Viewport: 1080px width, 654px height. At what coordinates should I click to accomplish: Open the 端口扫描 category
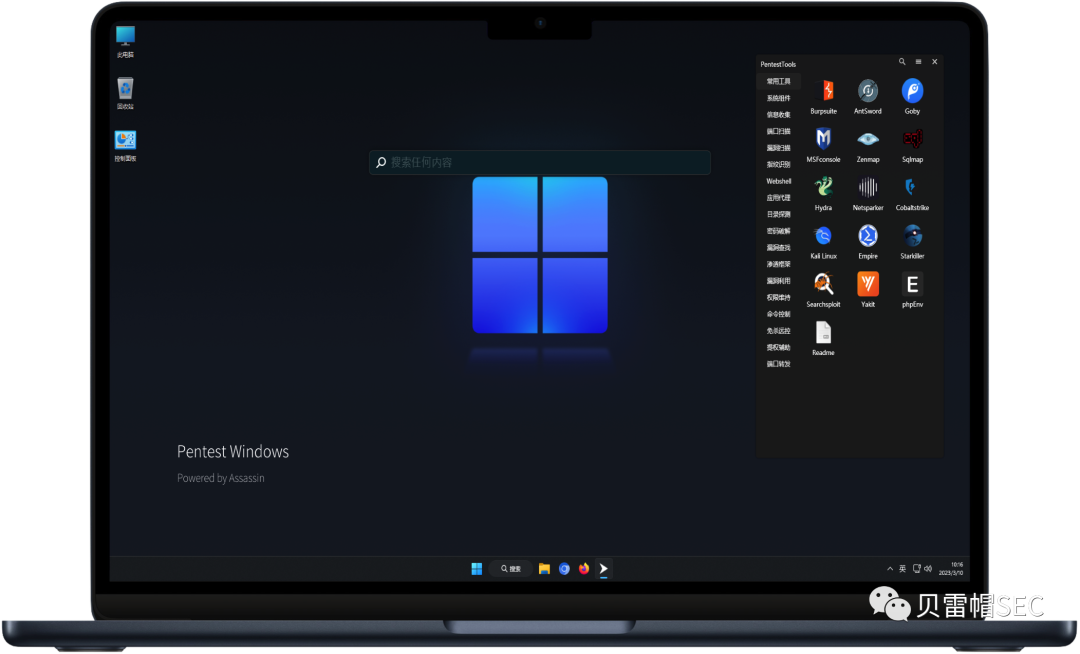pyautogui.click(x=778, y=131)
